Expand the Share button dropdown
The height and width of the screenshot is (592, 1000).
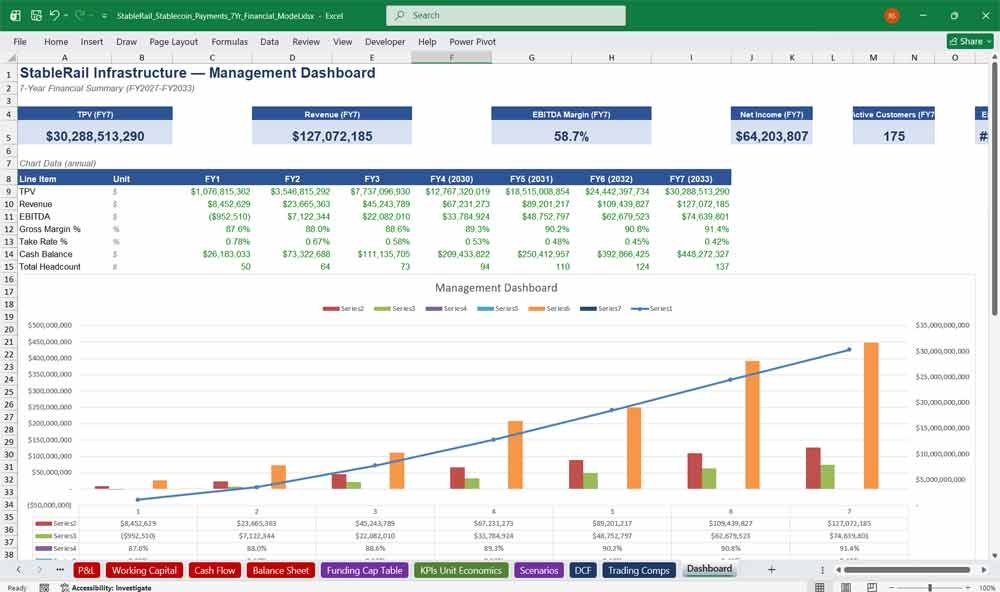[990, 41]
